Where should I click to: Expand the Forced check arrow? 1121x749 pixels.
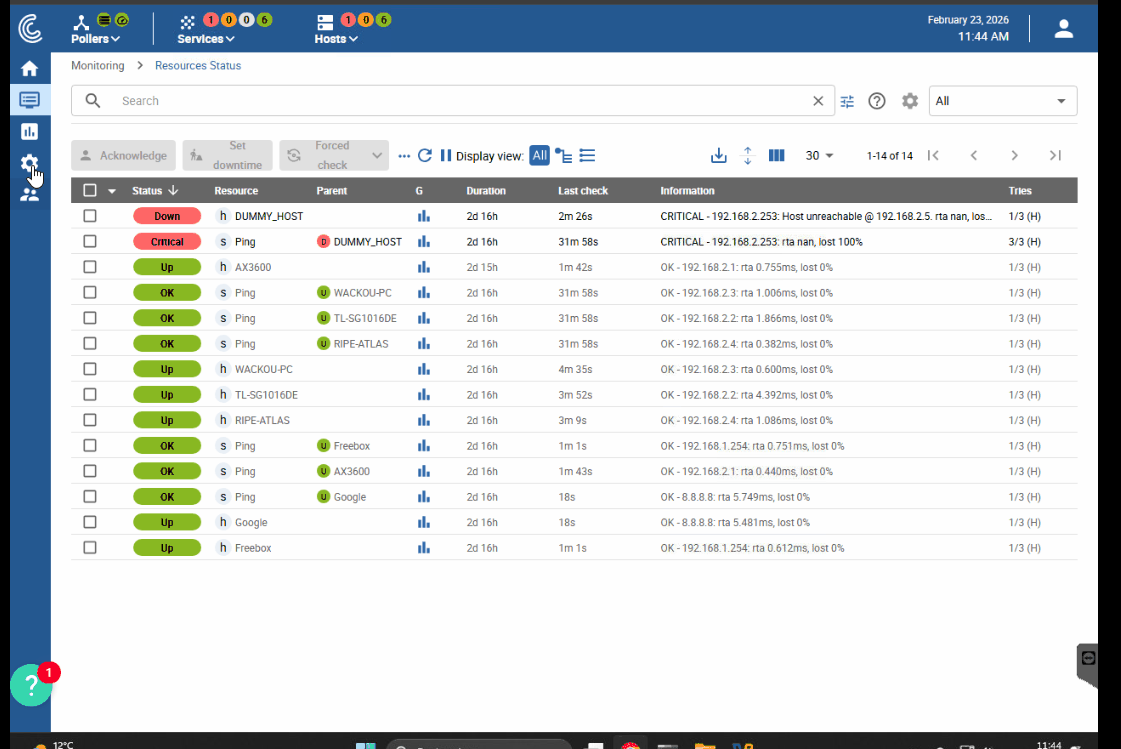pyautogui.click(x=377, y=155)
